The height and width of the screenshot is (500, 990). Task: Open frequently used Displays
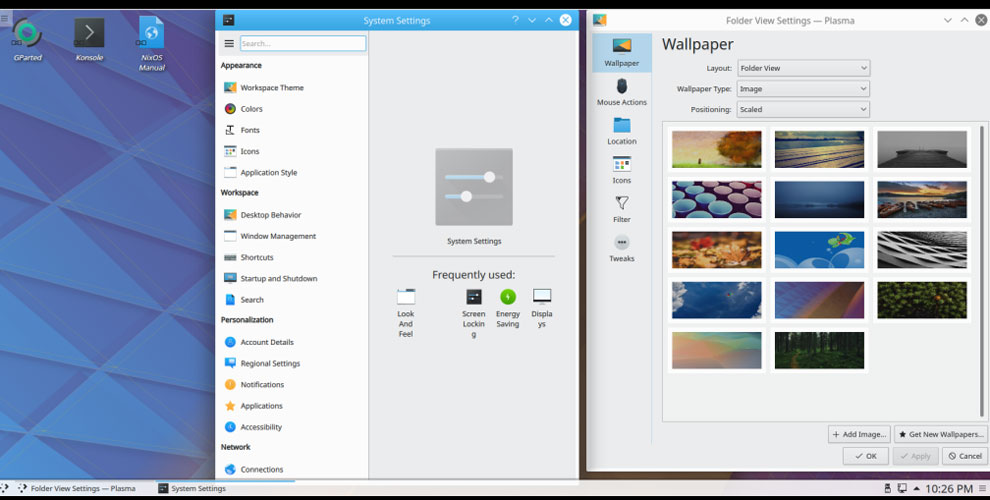(x=542, y=308)
